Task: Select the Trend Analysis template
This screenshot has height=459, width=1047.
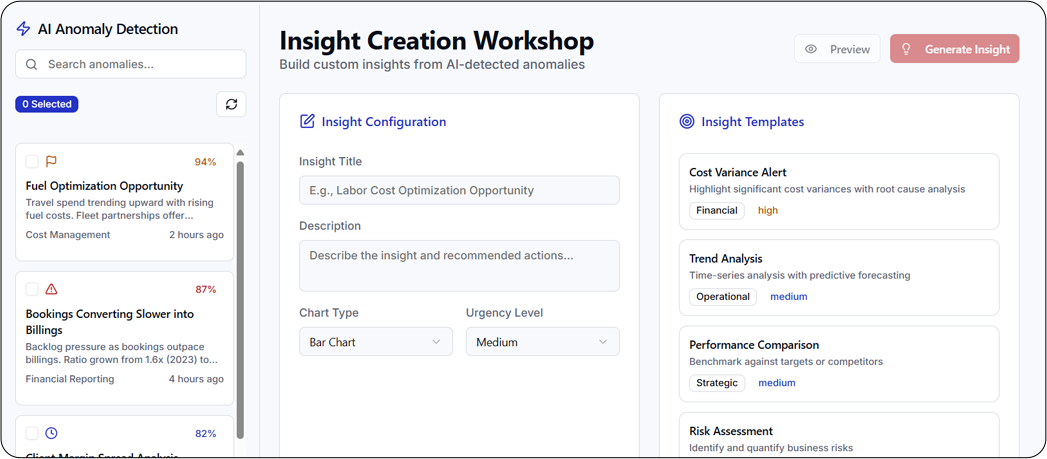Action: (x=838, y=277)
